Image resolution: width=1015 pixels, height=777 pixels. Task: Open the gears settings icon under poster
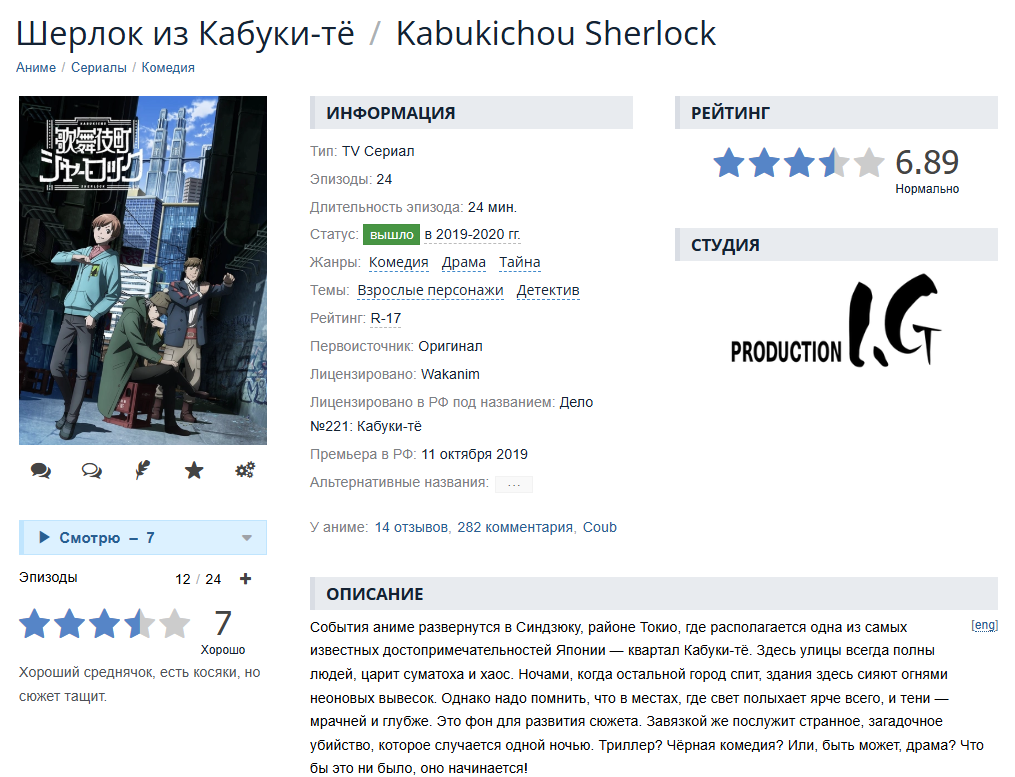pos(245,469)
